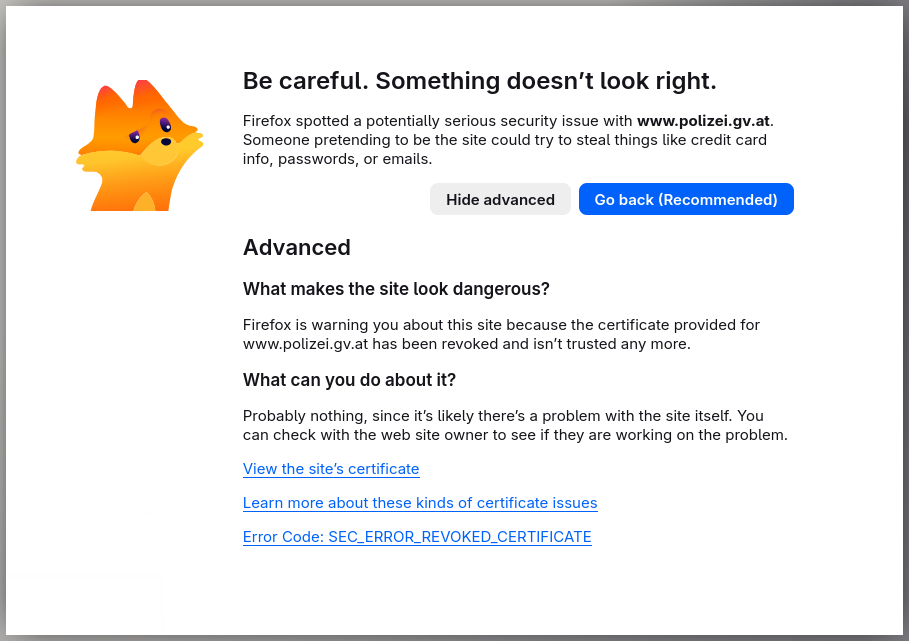Click the orange fox warning illustration
The height and width of the screenshot is (641, 909).
pos(139,145)
